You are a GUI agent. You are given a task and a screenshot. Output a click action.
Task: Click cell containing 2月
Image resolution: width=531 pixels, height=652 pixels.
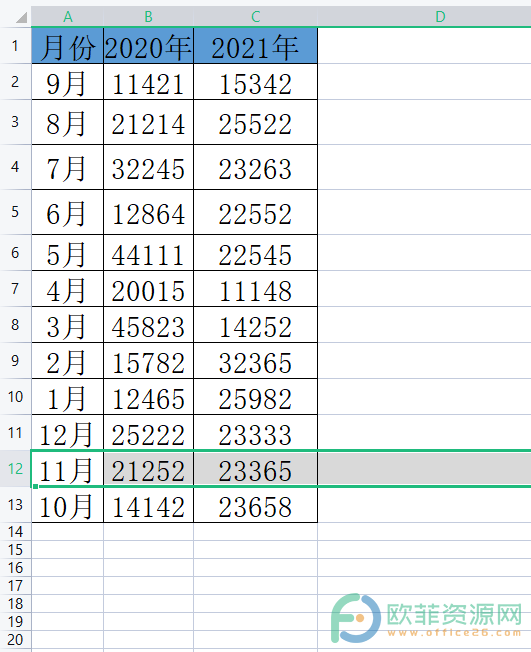pyautogui.click(x=67, y=361)
